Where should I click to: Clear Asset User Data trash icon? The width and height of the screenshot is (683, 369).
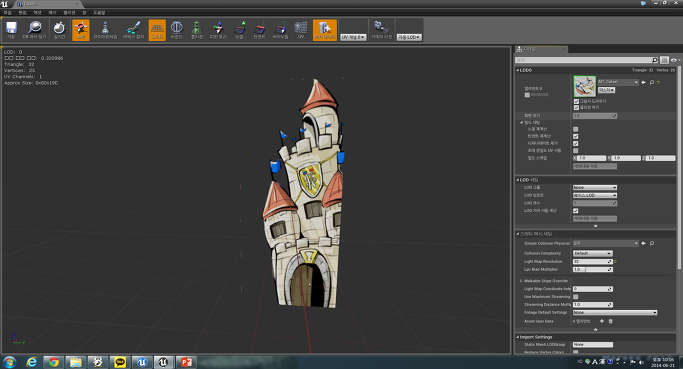610,321
